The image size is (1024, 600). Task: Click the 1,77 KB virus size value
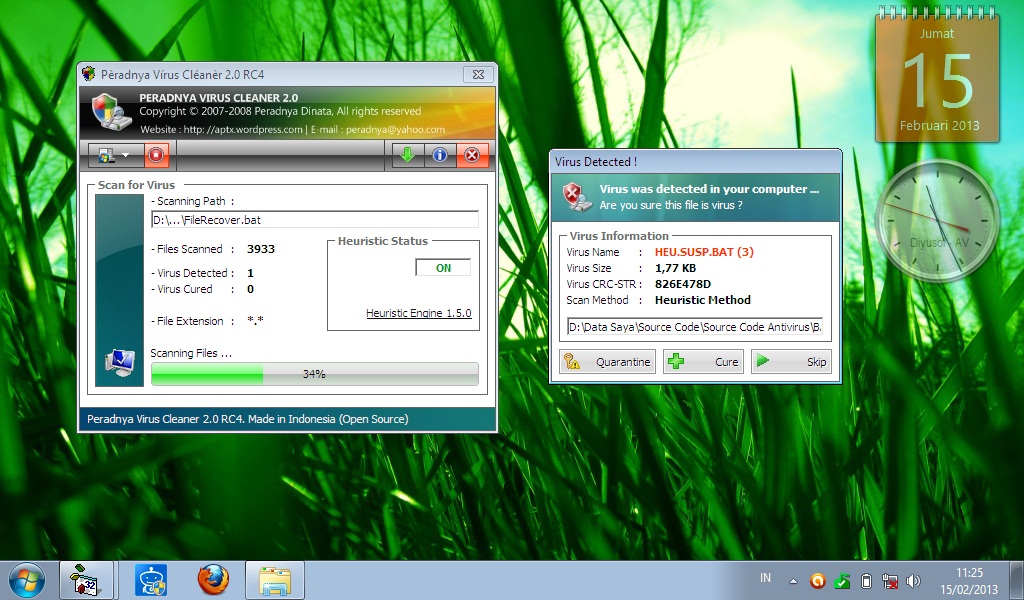tap(675, 268)
